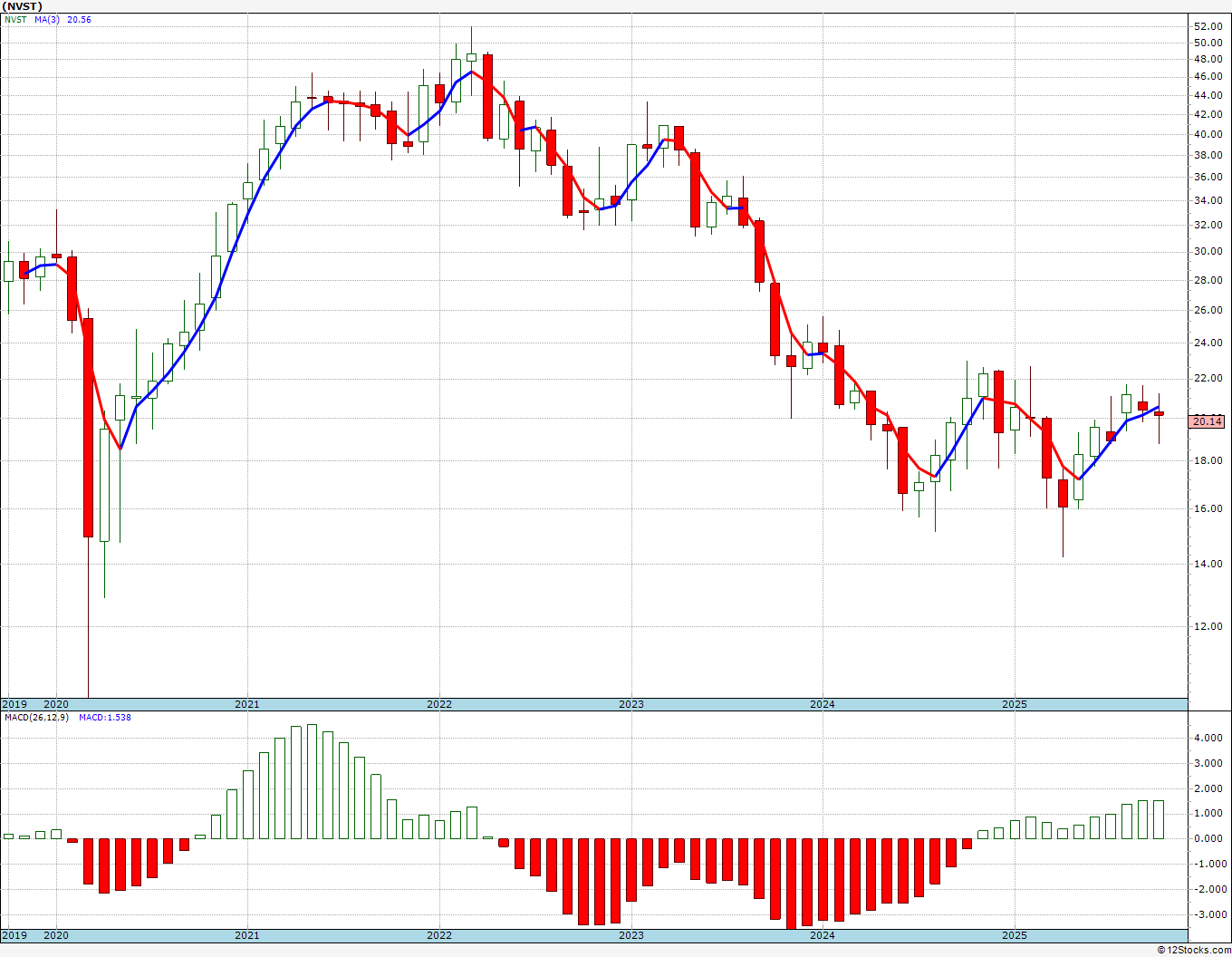Select the 16.00 price axis label
This screenshot has height=957, width=1232.
1208,508
